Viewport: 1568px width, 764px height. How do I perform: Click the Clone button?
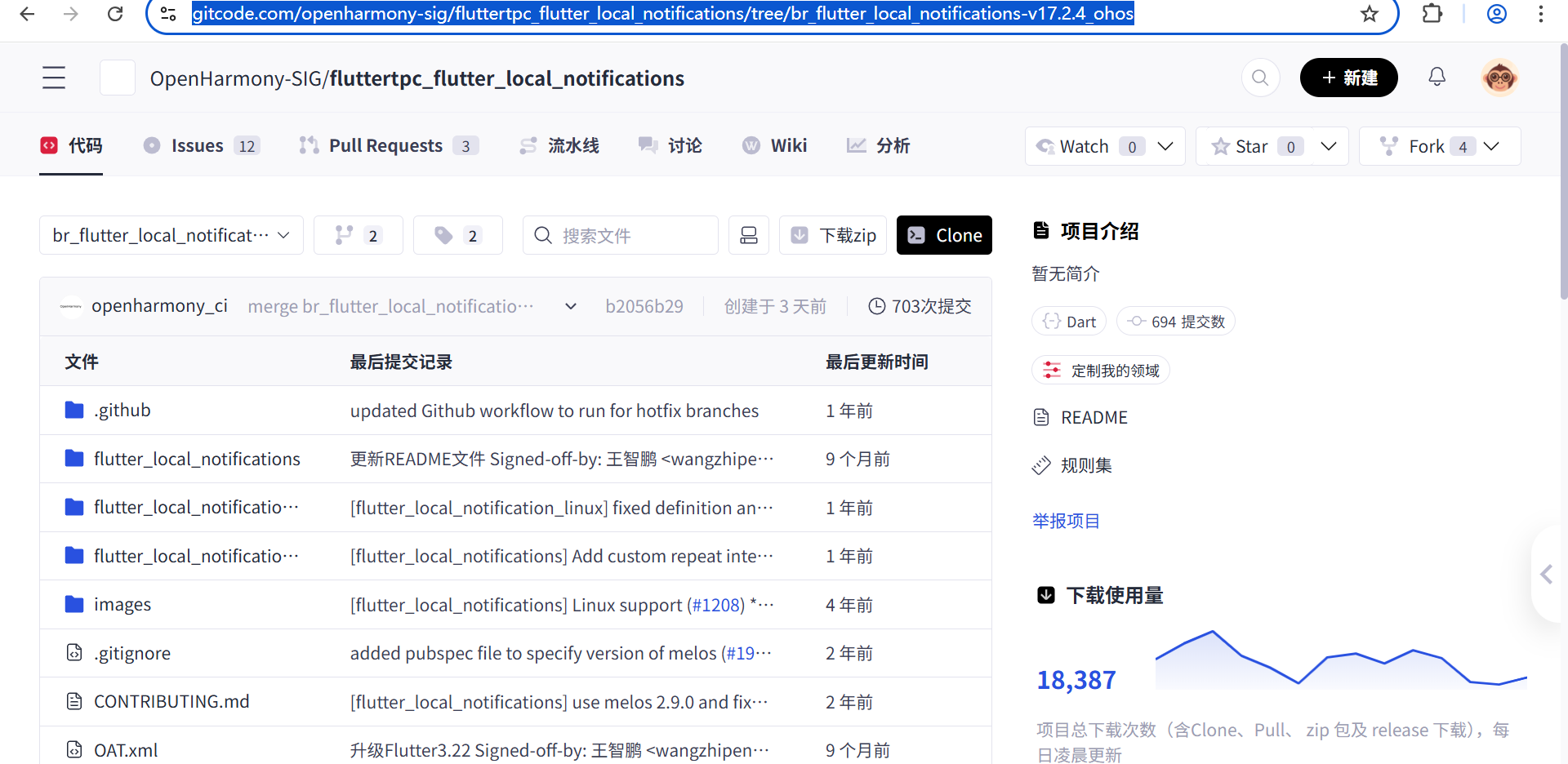click(944, 235)
